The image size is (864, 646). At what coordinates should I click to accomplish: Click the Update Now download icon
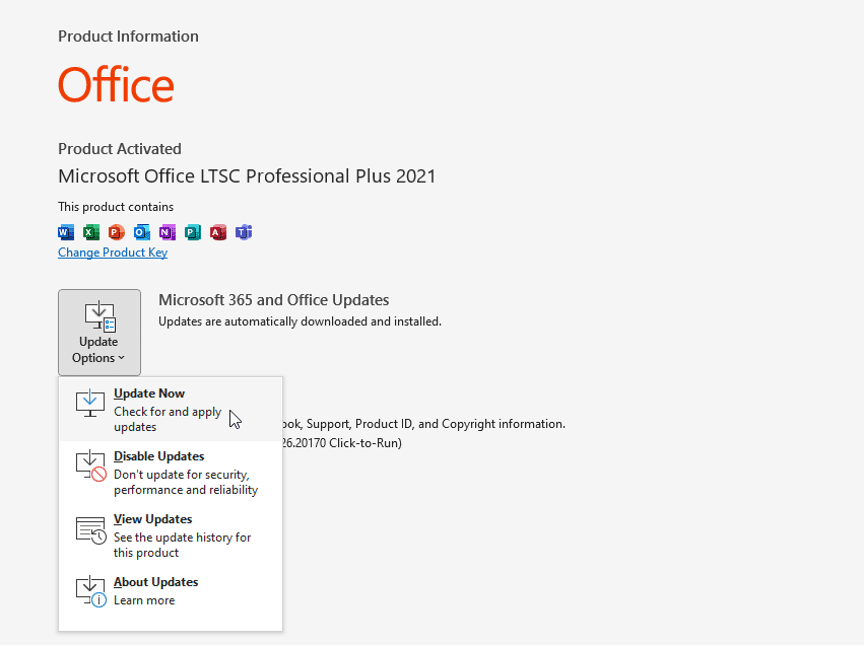coord(90,403)
